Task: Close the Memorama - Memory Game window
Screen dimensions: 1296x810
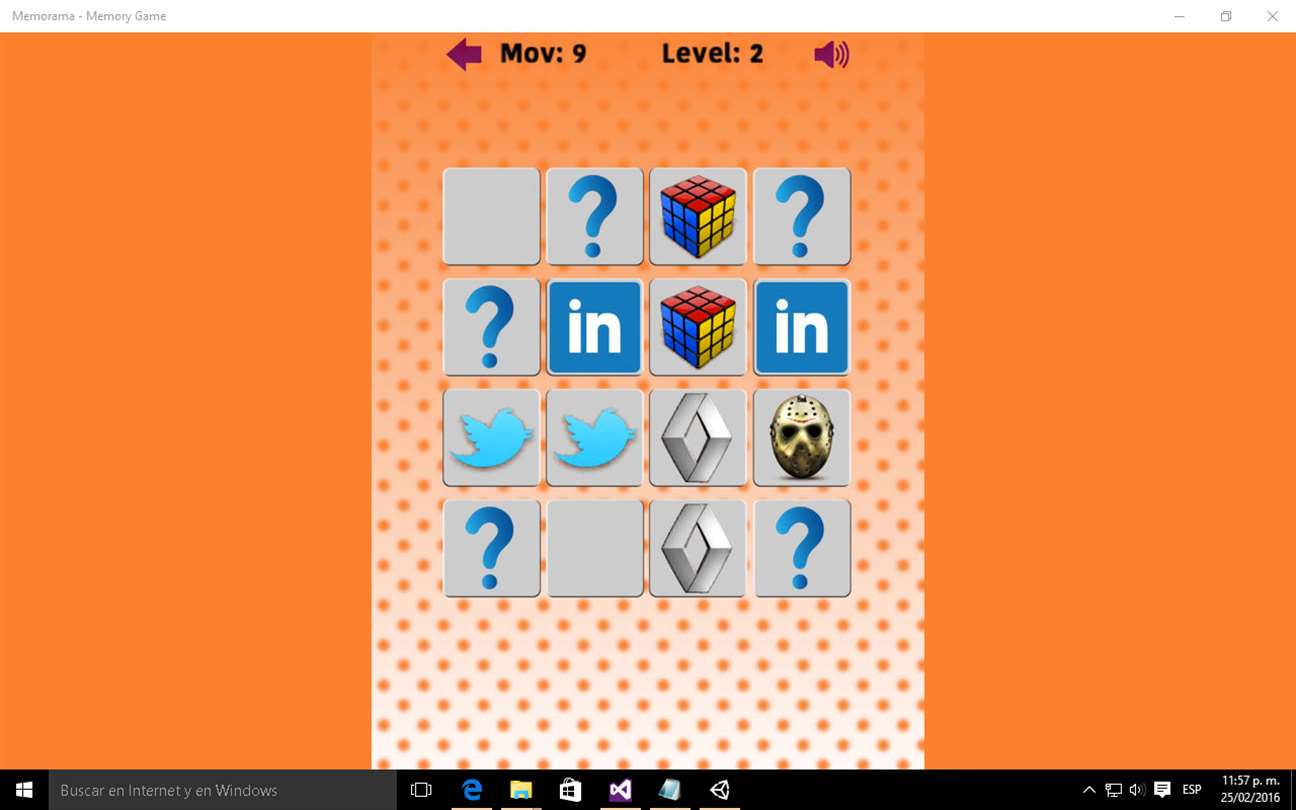Action: (x=1272, y=16)
